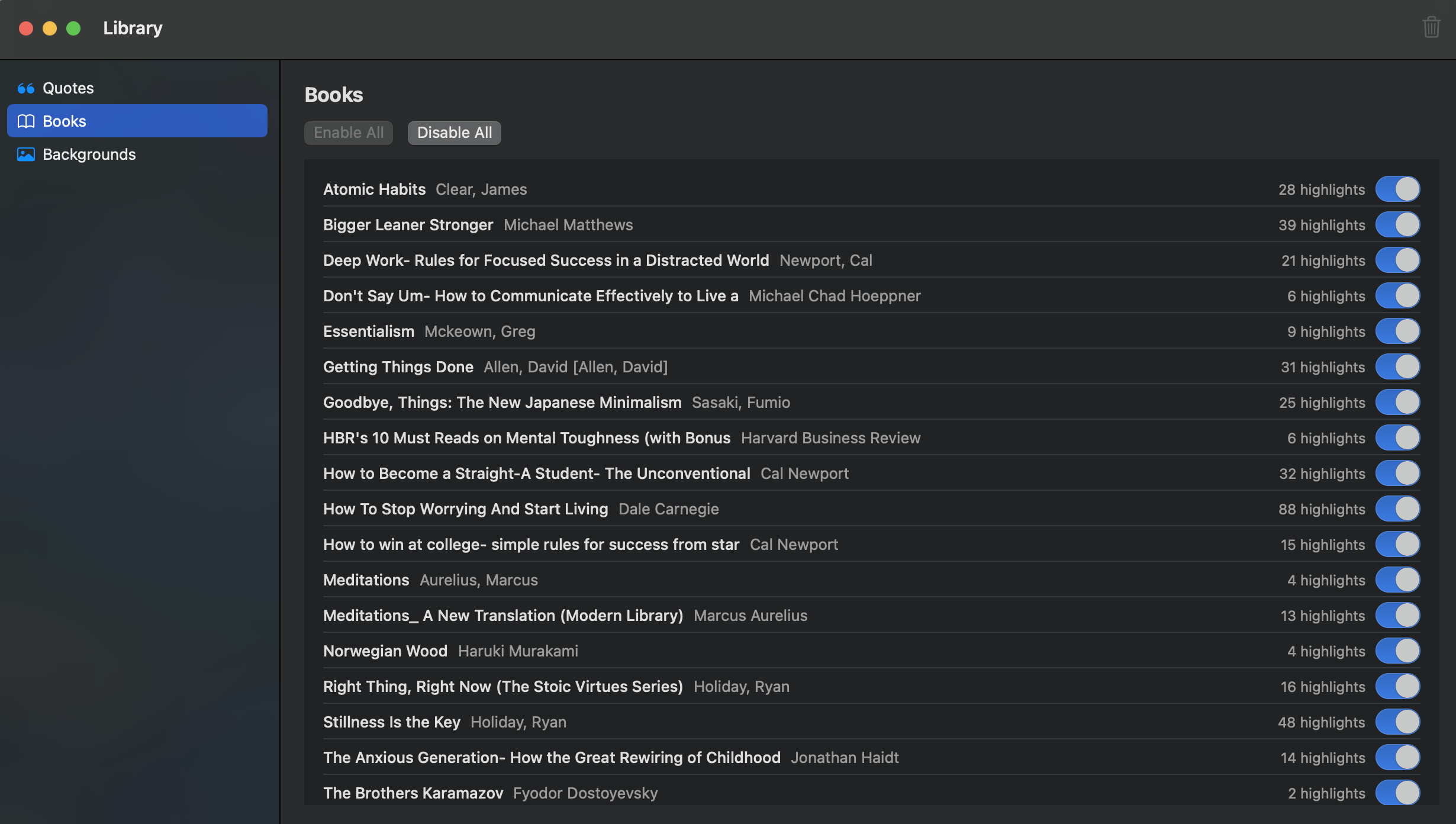Disable The Brothers Karamazov toggle

click(x=1398, y=793)
